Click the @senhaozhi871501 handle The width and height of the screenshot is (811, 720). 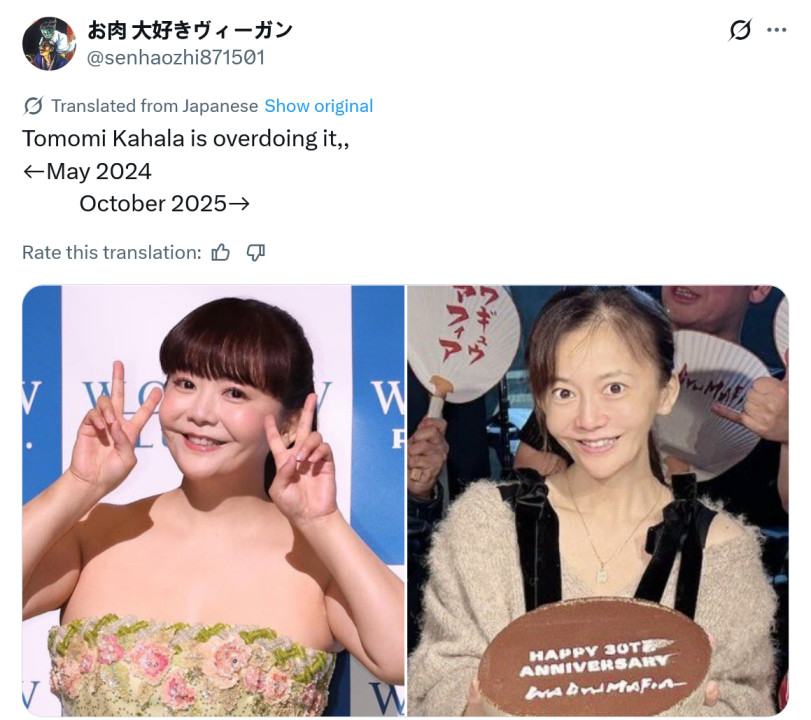point(176,57)
